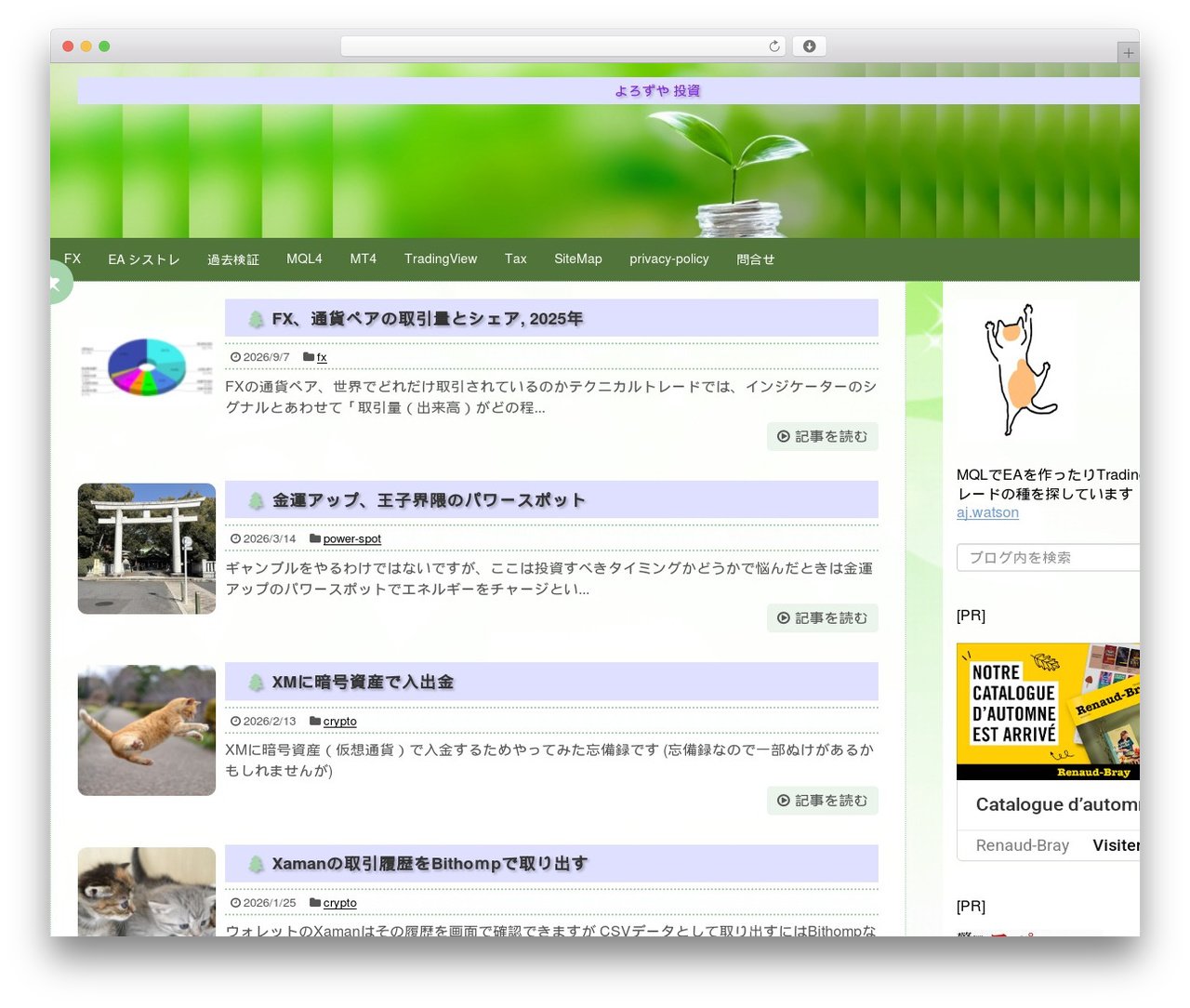Open the browser downloads icon
Viewport: 1190px width, 1008px height.
click(809, 46)
